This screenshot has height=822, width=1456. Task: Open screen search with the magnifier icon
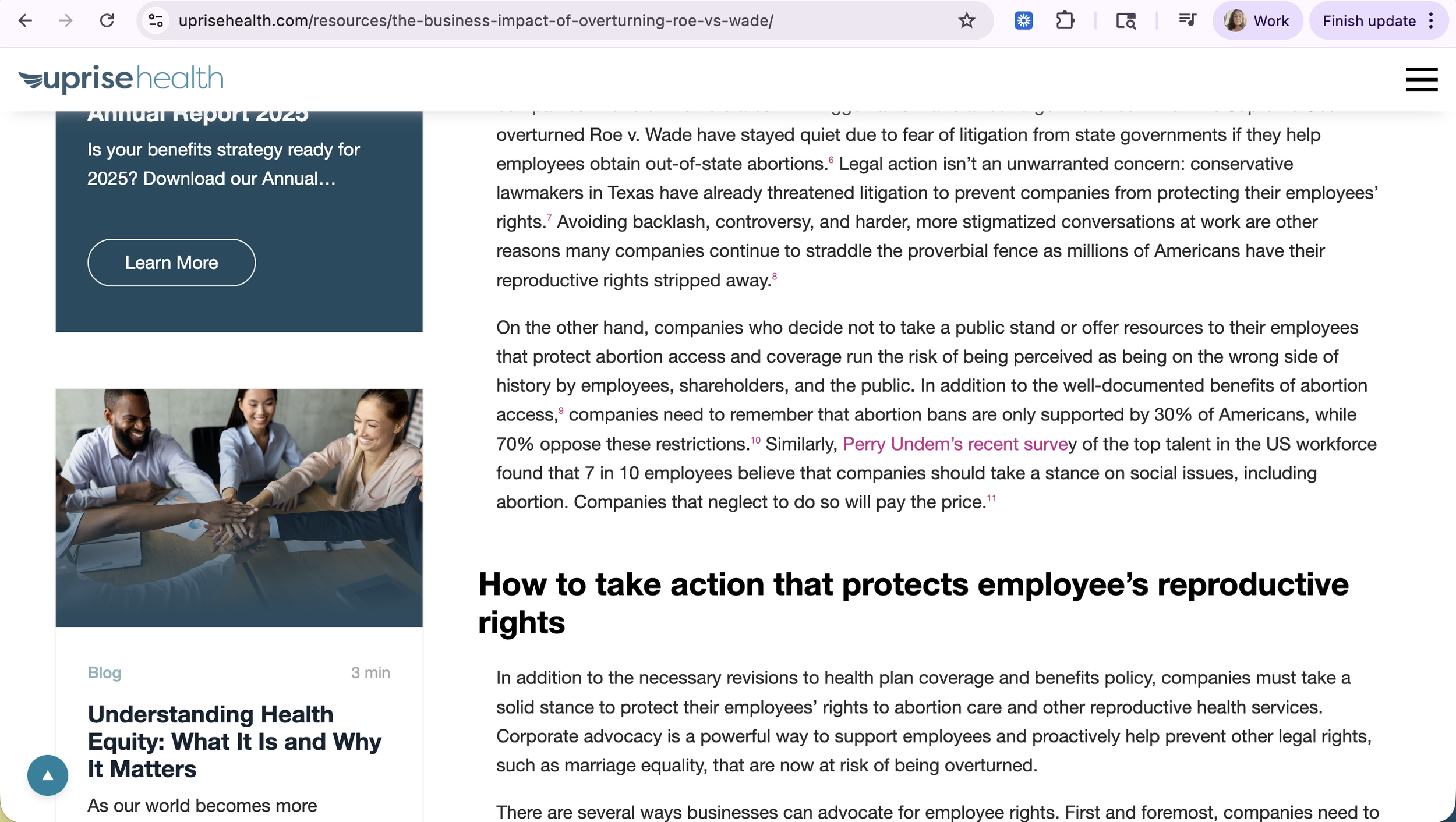coord(1125,21)
